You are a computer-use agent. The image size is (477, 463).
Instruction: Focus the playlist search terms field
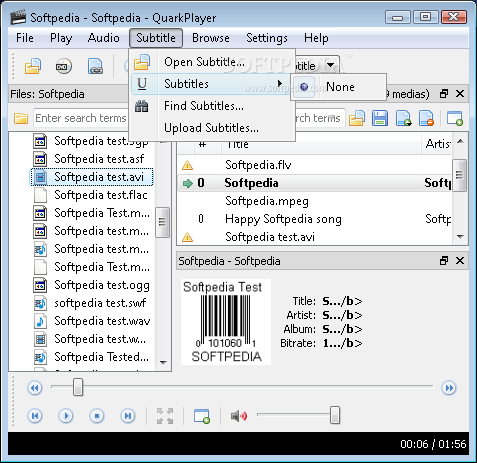319,118
